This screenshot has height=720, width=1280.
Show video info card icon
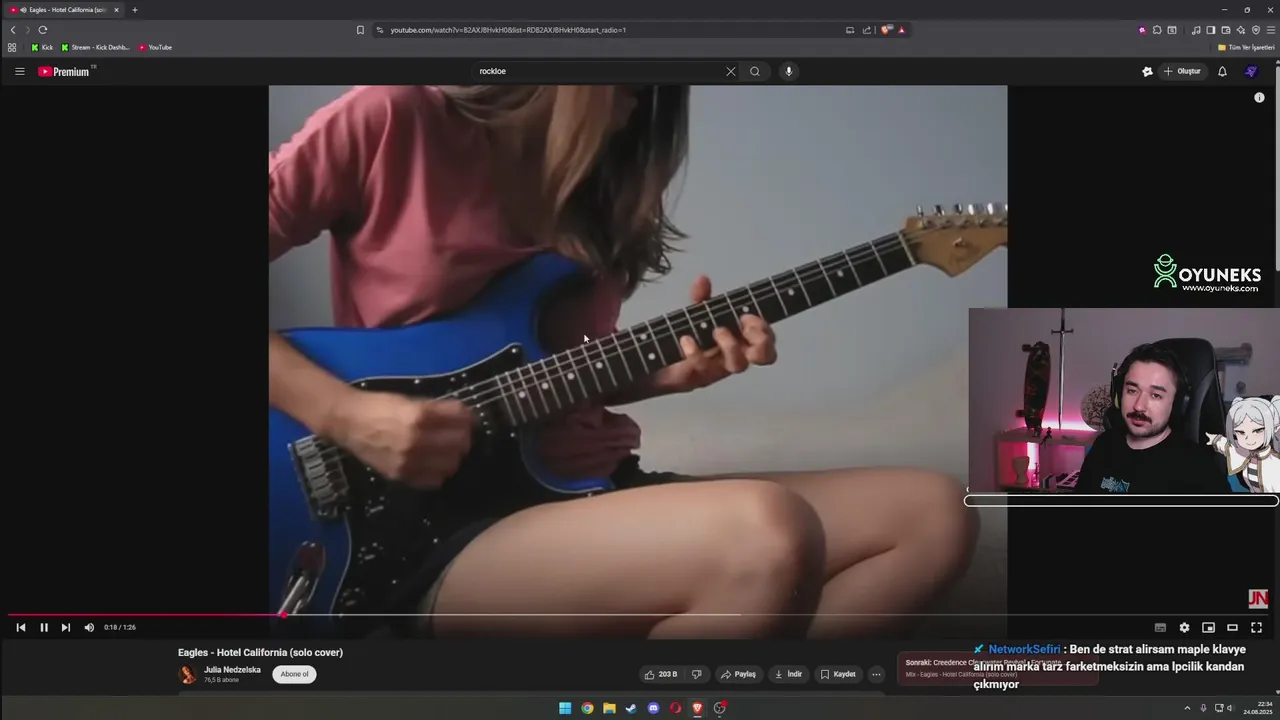coord(1259,97)
